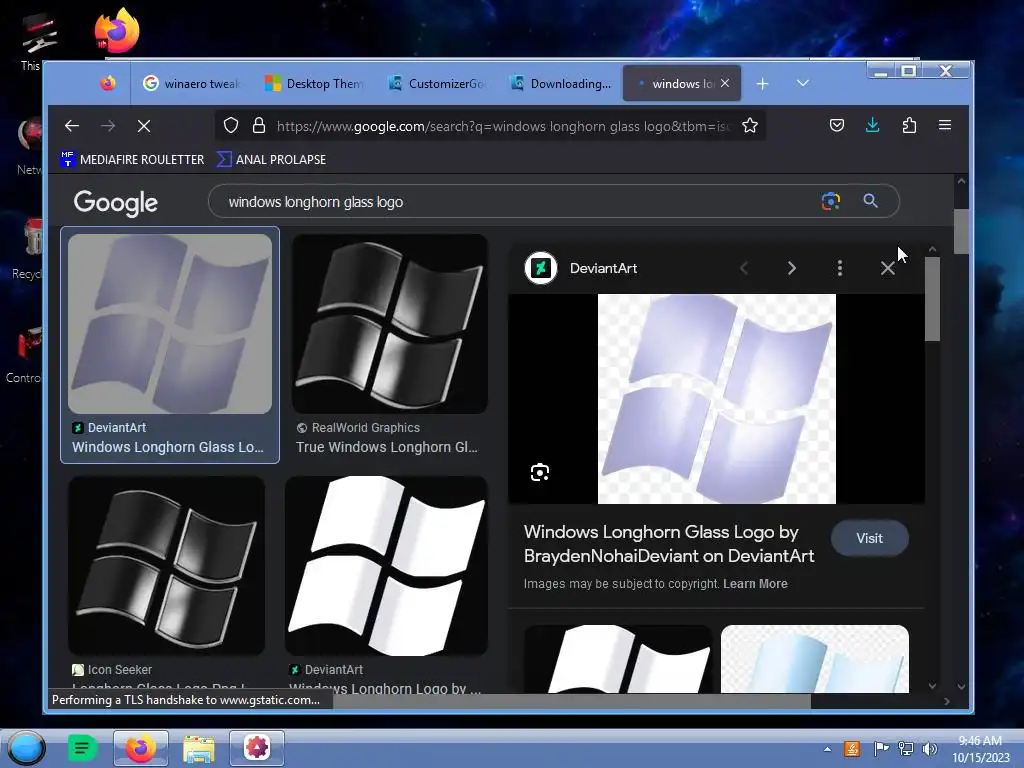The width and height of the screenshot is (1024, 768).
Task: Show hidden system tray icons arrow
Action: click(827, 749)
